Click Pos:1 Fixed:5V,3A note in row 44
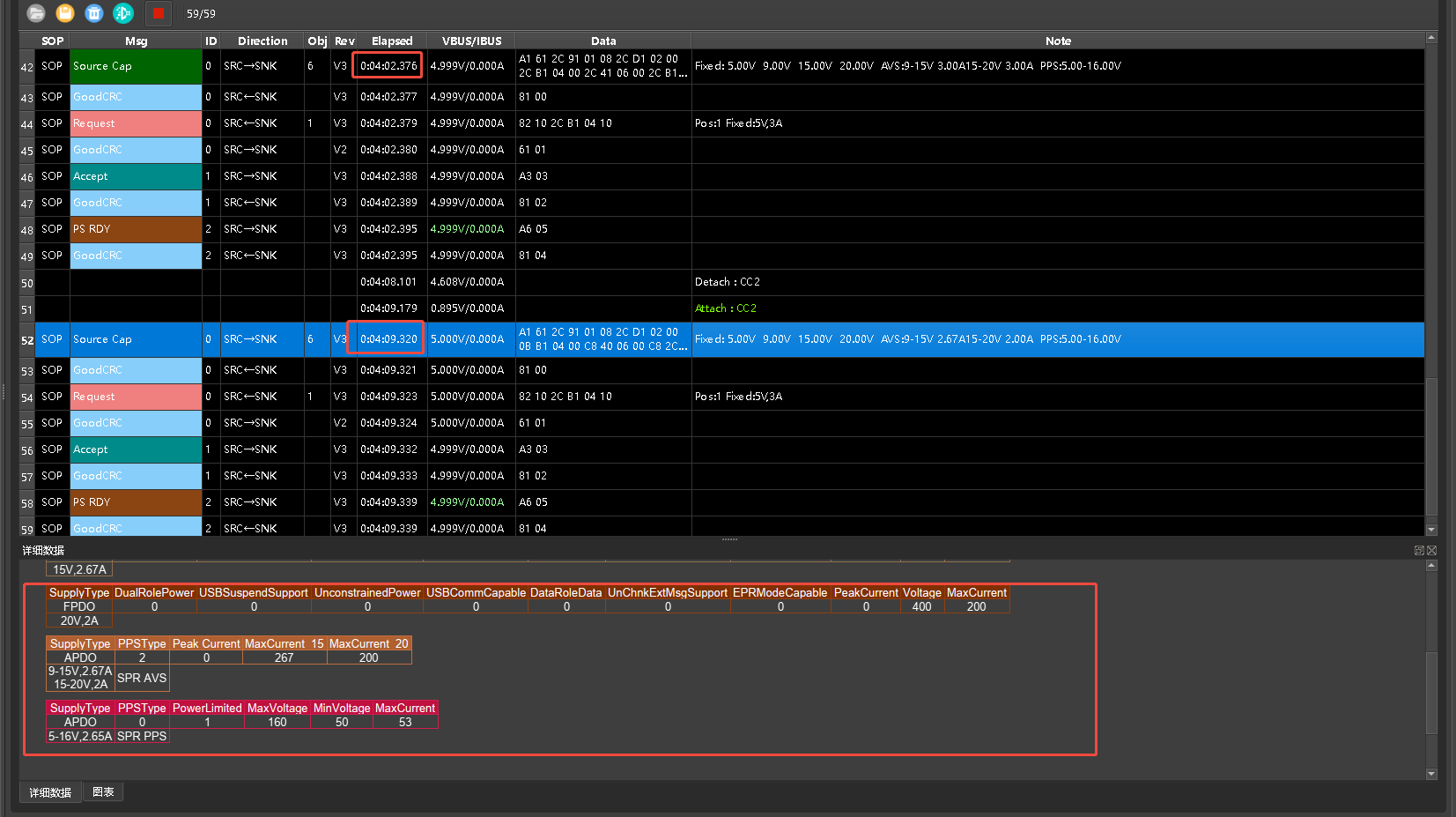1456x817 pixels. tap(738, 123)
